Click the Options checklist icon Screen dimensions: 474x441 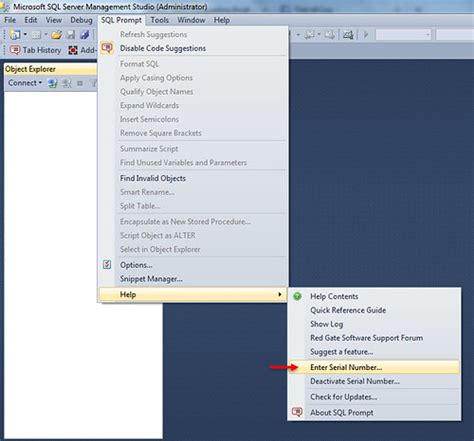point(107,265)
